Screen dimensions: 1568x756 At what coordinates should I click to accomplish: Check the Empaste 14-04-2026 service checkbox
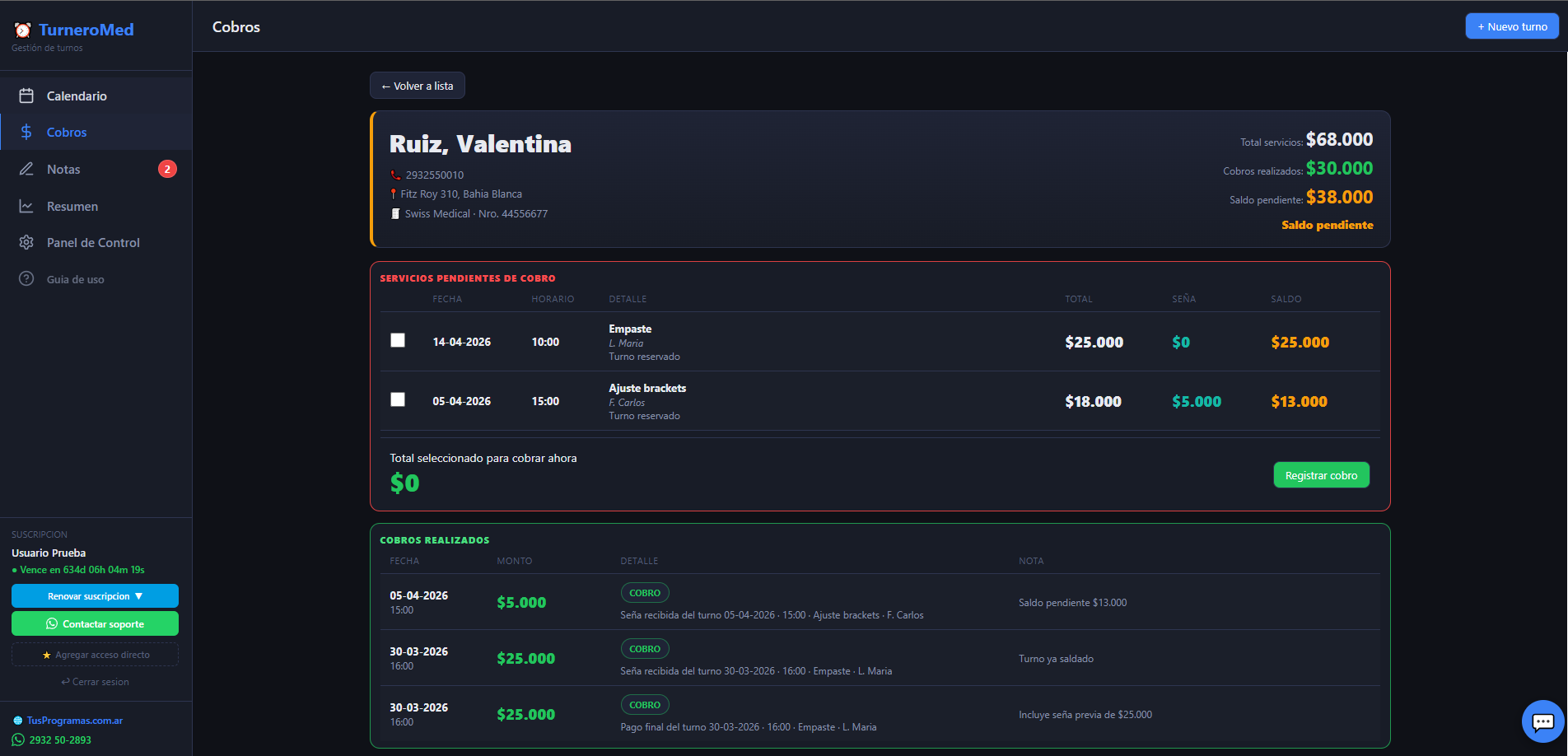(x=398, y=340)
